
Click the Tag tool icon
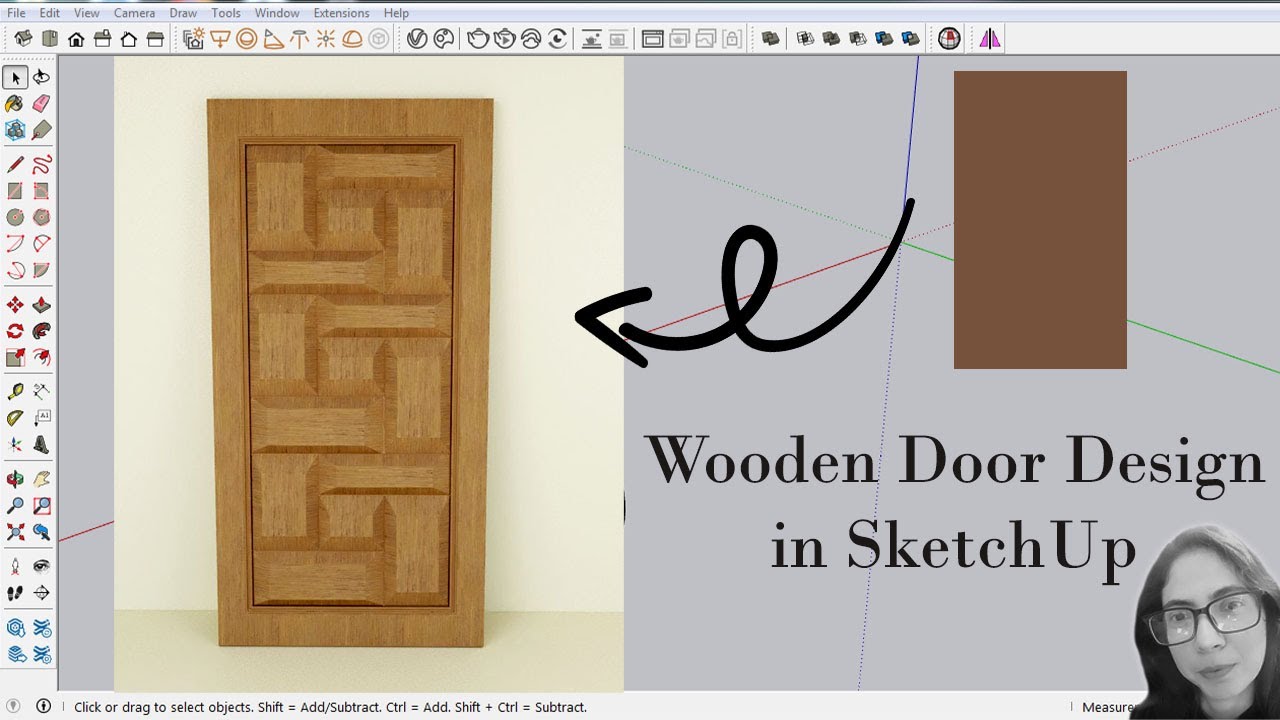41,130
